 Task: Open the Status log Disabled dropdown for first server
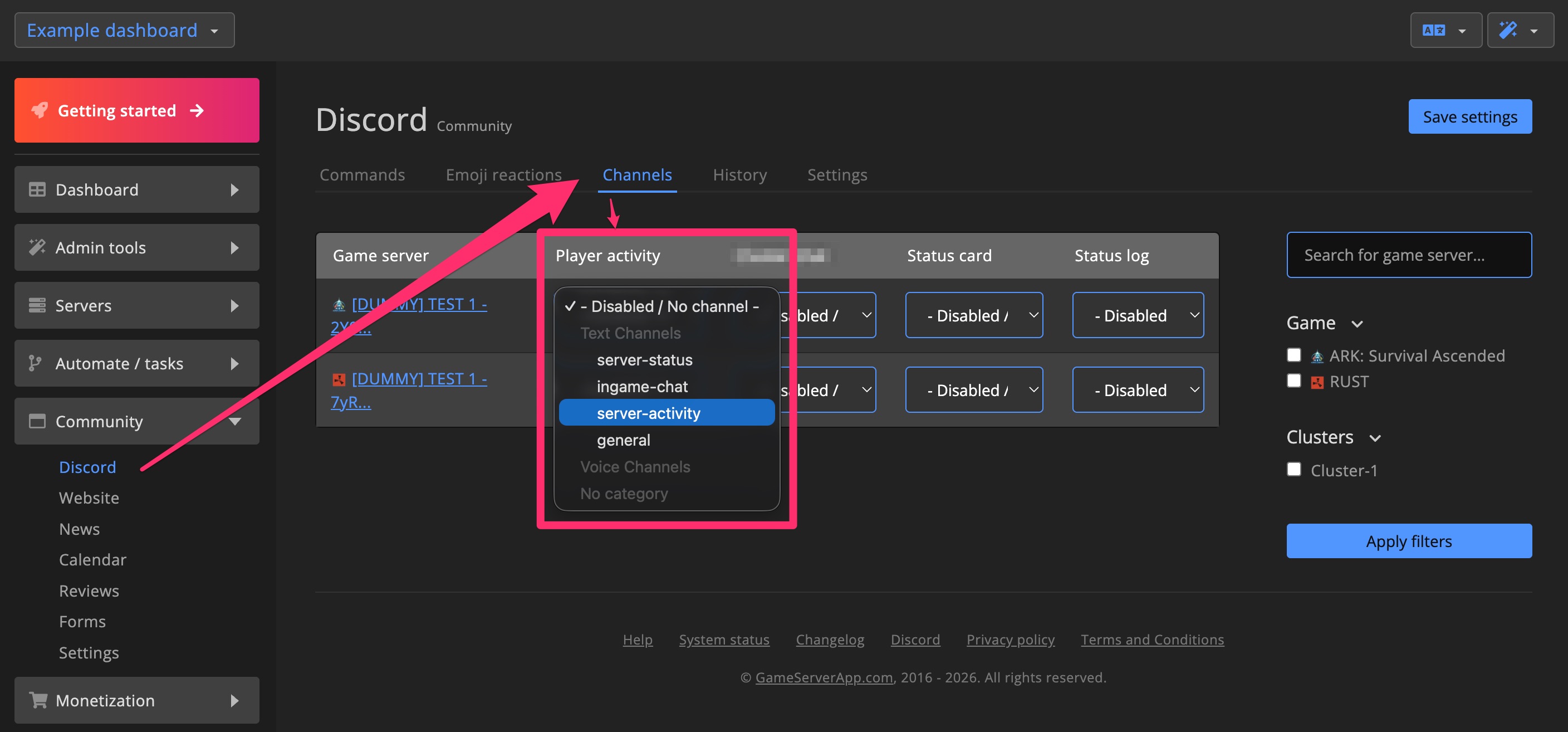tap(1138, 315)
